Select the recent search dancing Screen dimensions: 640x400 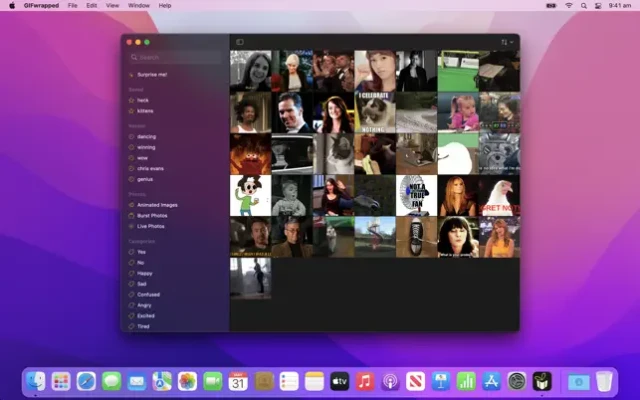point(146,137)
